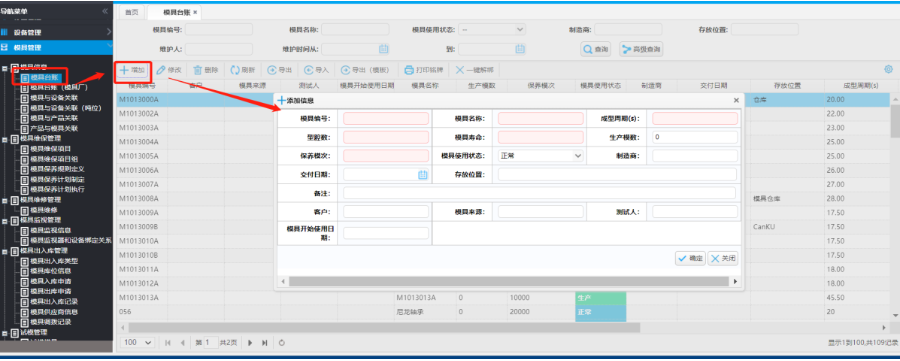Collapse the 模具管理 menu section
This screenshot has width=900, height=361.
(56, 48)
